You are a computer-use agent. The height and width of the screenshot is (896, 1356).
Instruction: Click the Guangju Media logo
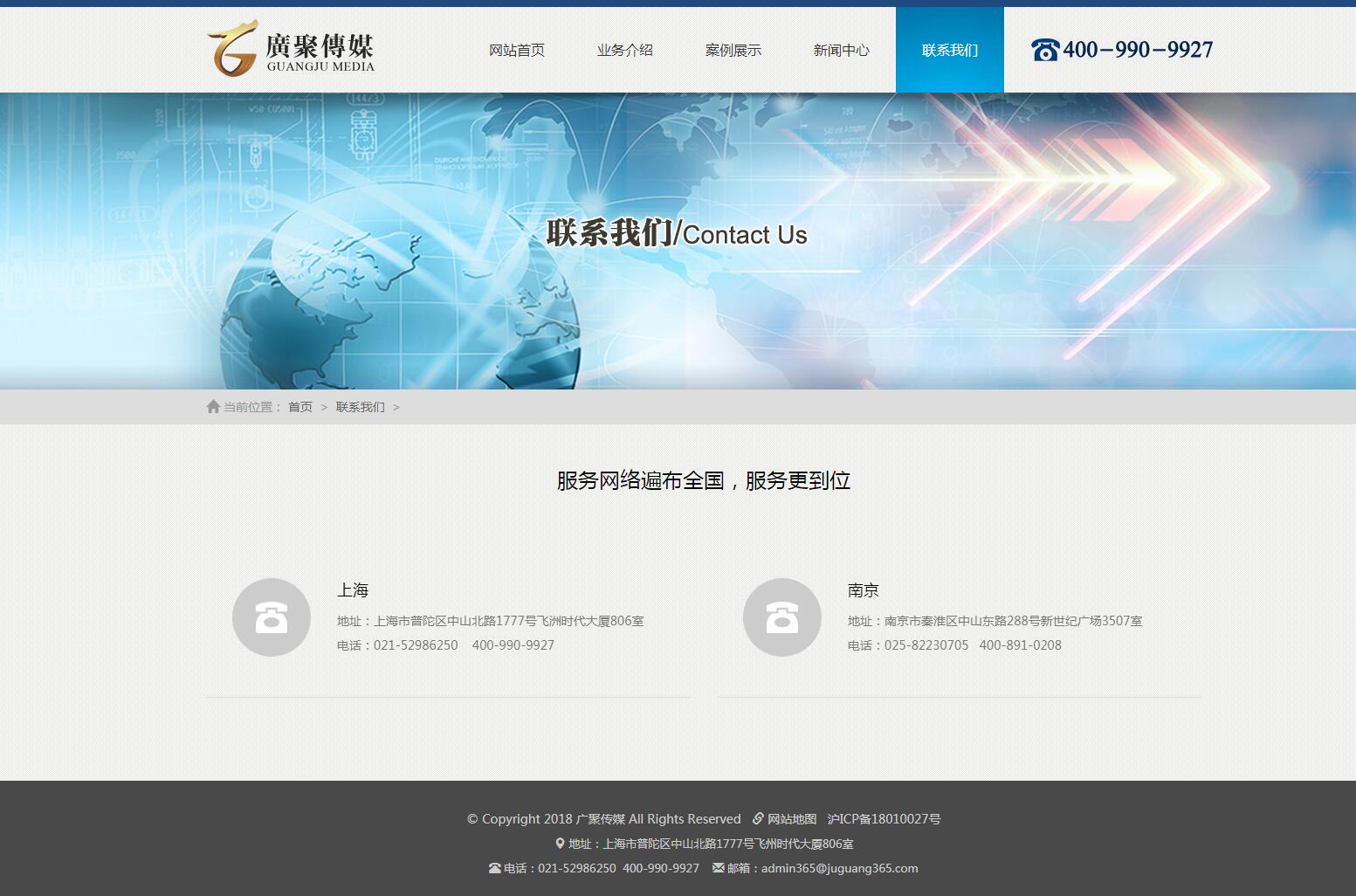(291, 49)
